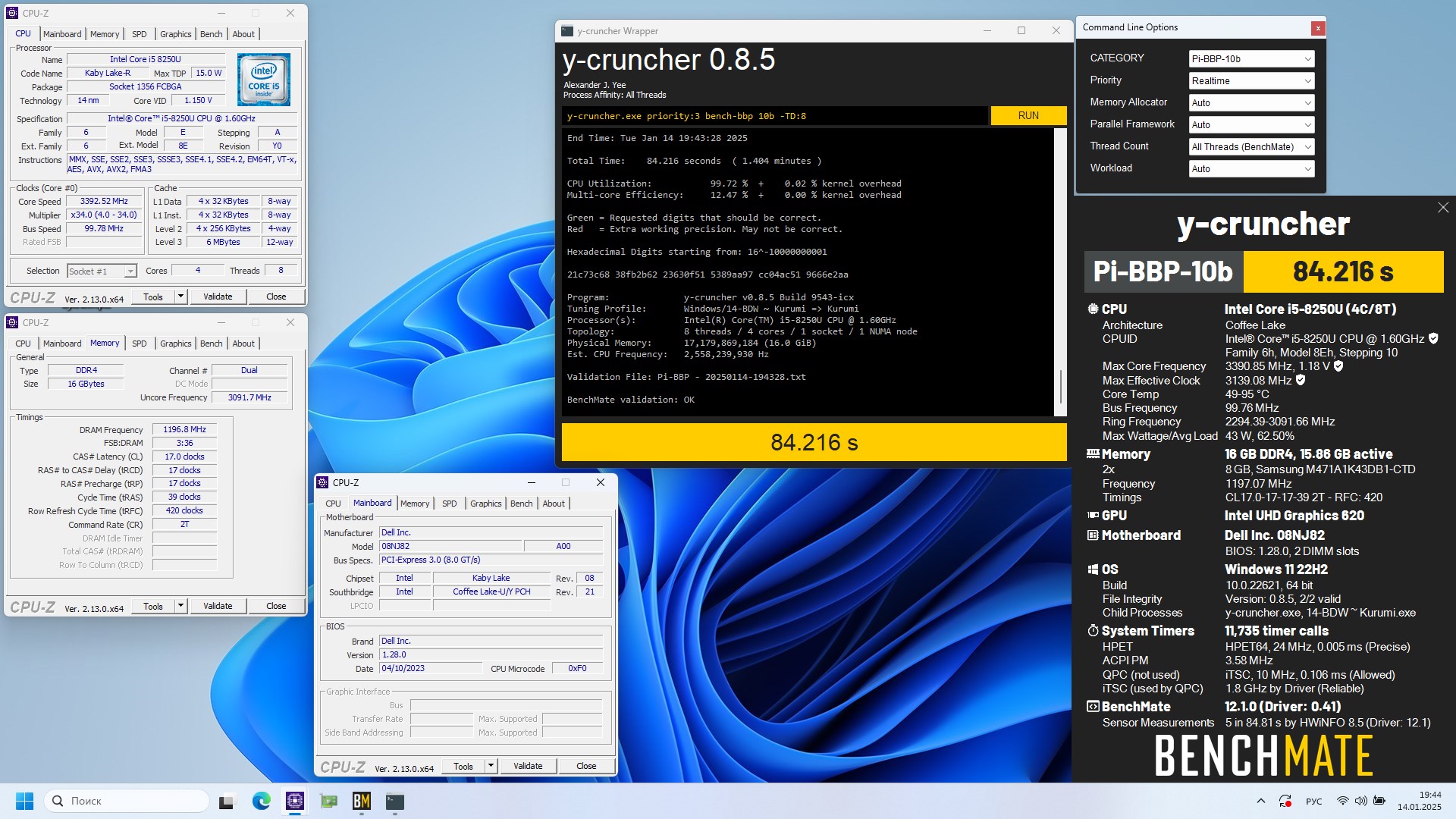Click the BenchMate GPU section icon
Screen dimensions: 1456x819
[1093, 515]
